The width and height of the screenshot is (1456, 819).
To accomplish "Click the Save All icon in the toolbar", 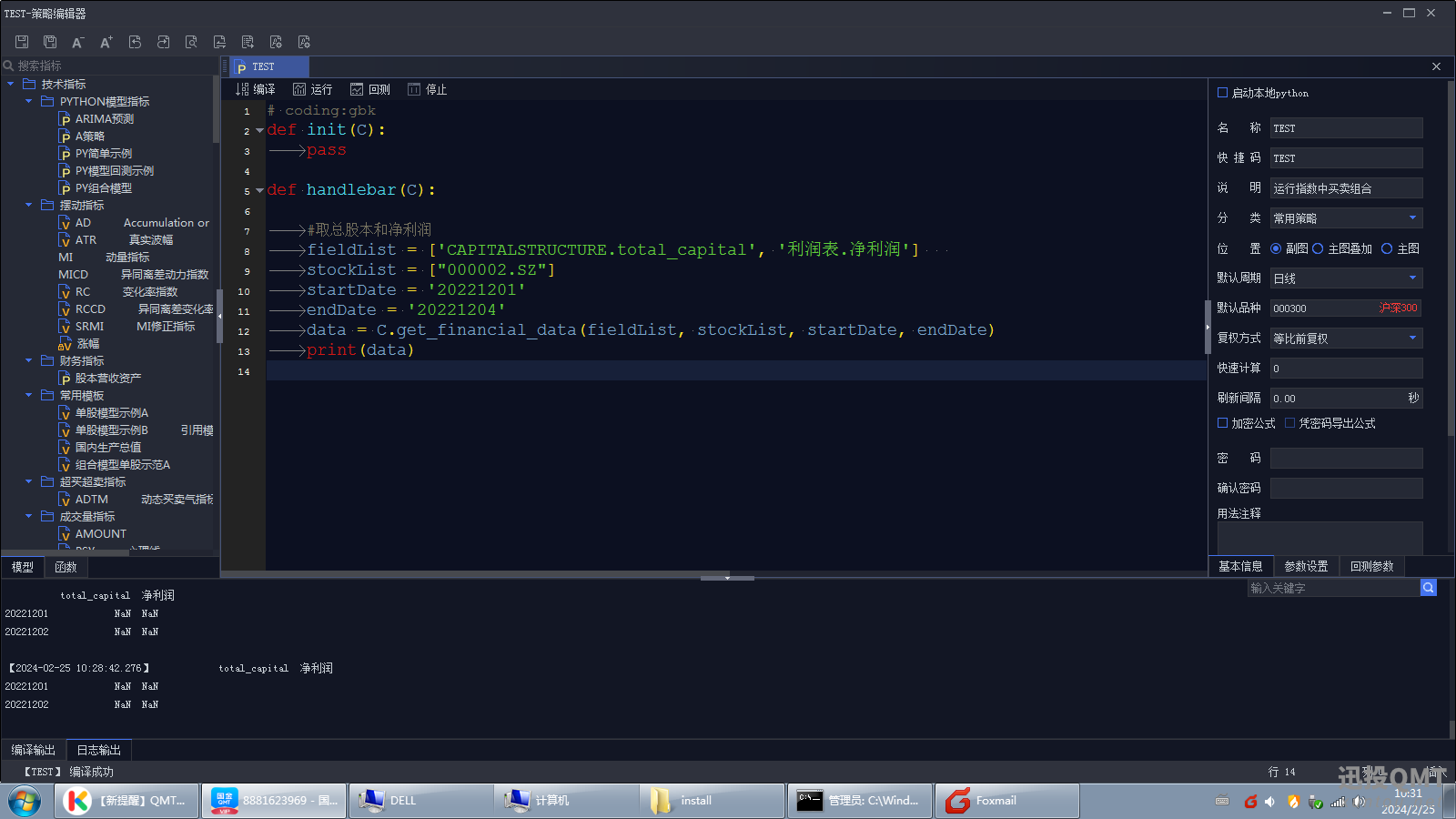I will [50, 42].
